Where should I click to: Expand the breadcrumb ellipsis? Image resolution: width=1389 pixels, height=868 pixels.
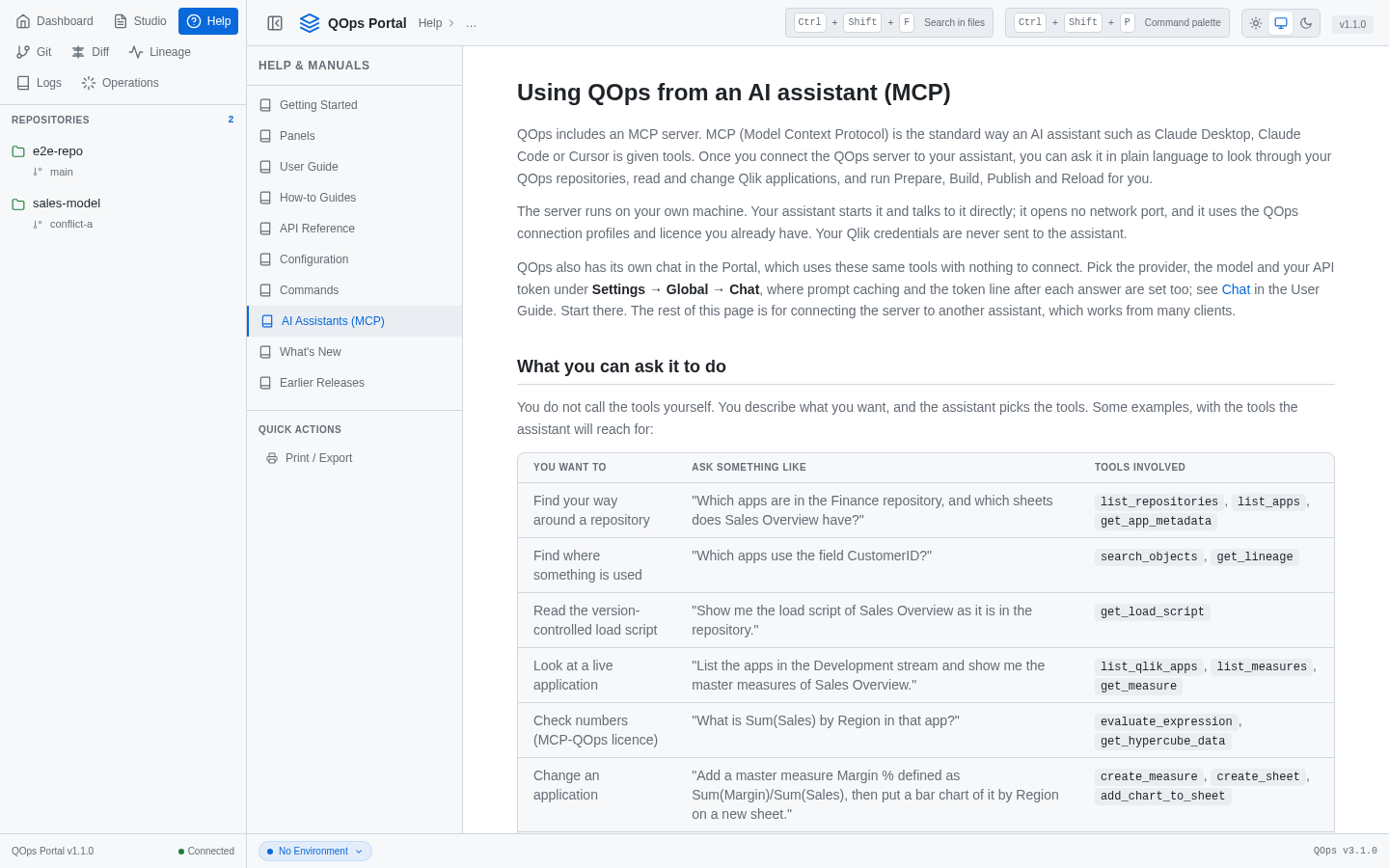(471, 23)
